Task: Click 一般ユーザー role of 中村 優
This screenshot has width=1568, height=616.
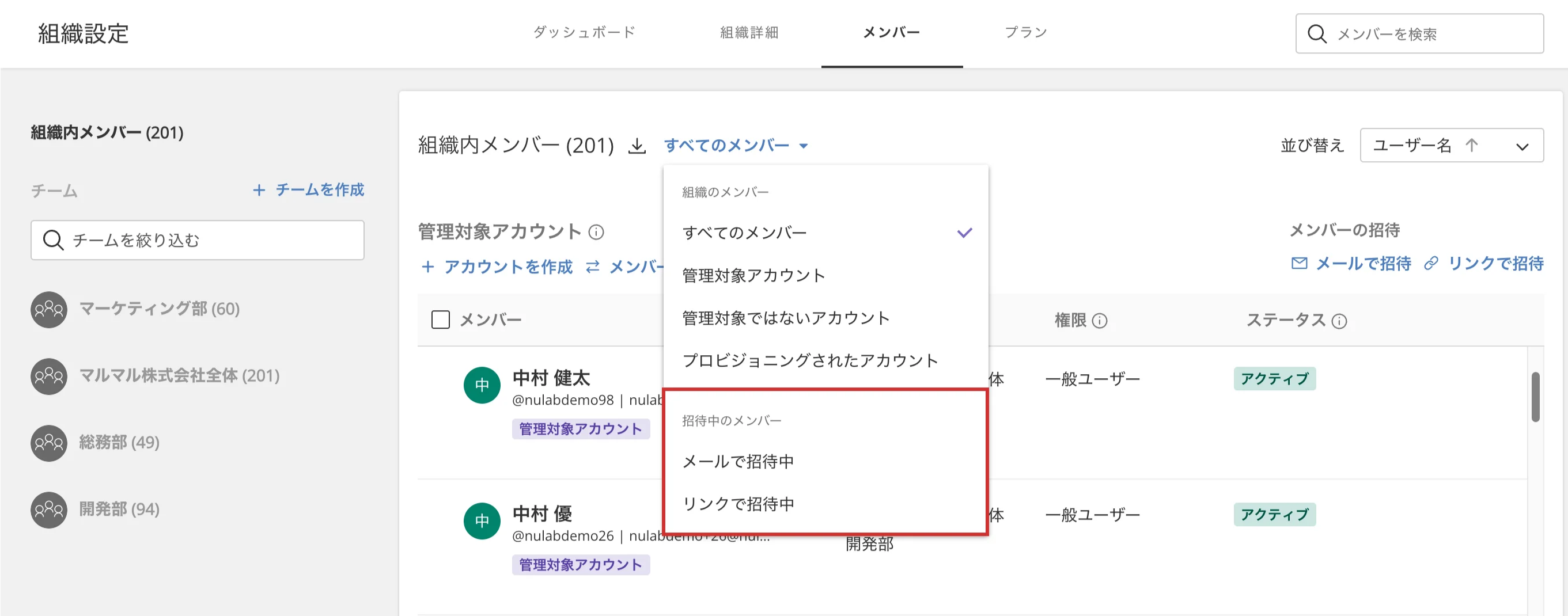Action: (x=1093, y=515)
